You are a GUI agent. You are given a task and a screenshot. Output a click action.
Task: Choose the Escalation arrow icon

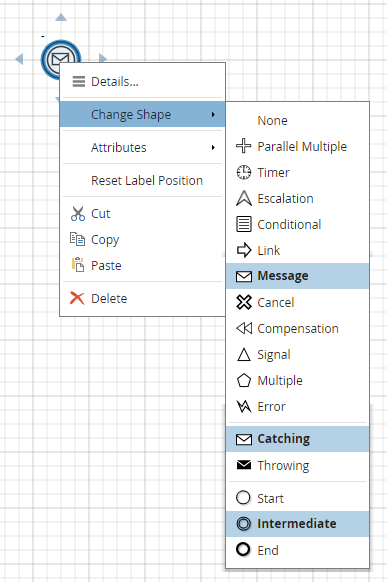243,198
